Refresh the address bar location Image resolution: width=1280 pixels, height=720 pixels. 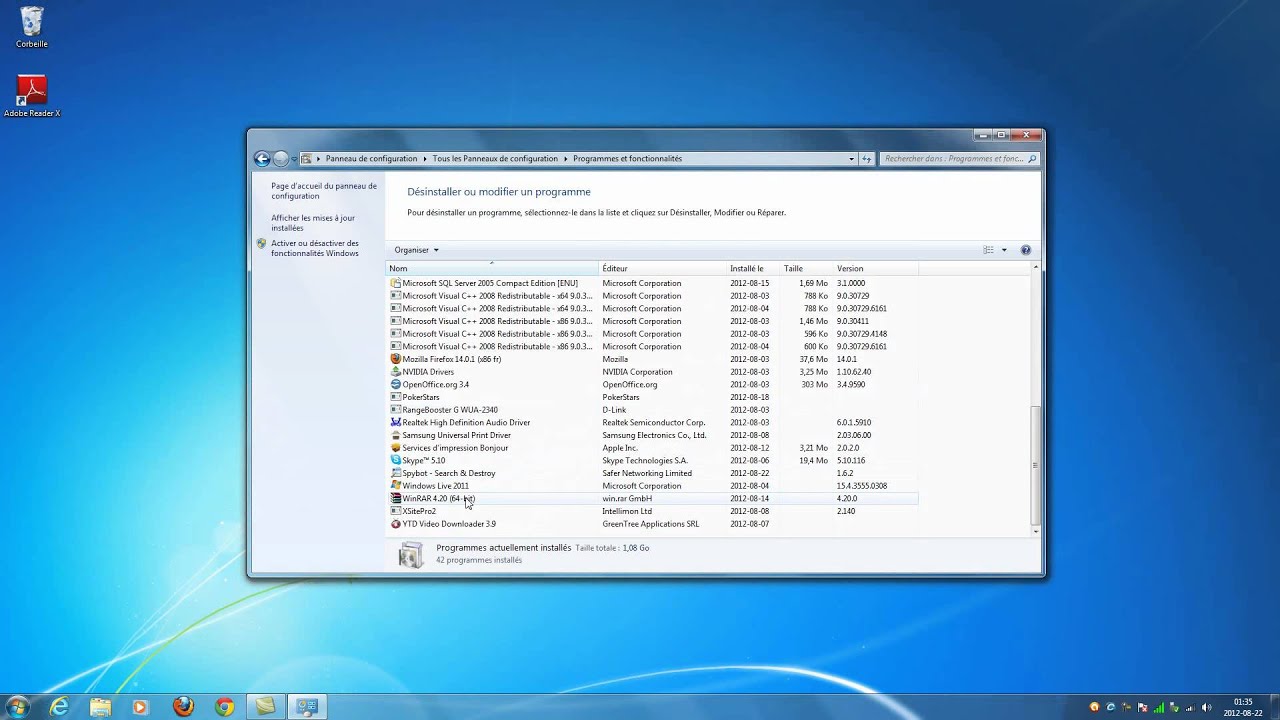[867, 158]
